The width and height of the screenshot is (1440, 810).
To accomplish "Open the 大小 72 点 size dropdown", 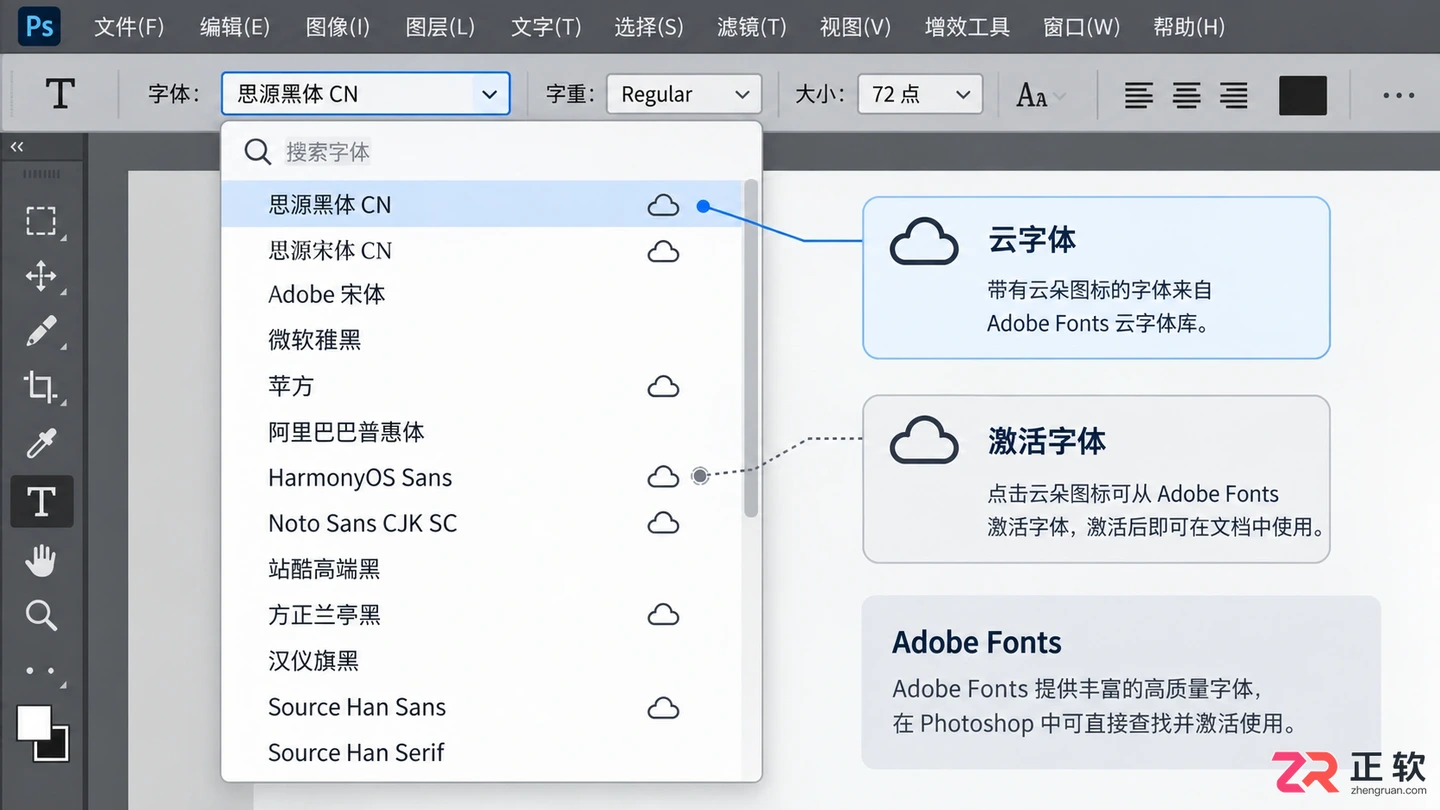I will point(920,94).
